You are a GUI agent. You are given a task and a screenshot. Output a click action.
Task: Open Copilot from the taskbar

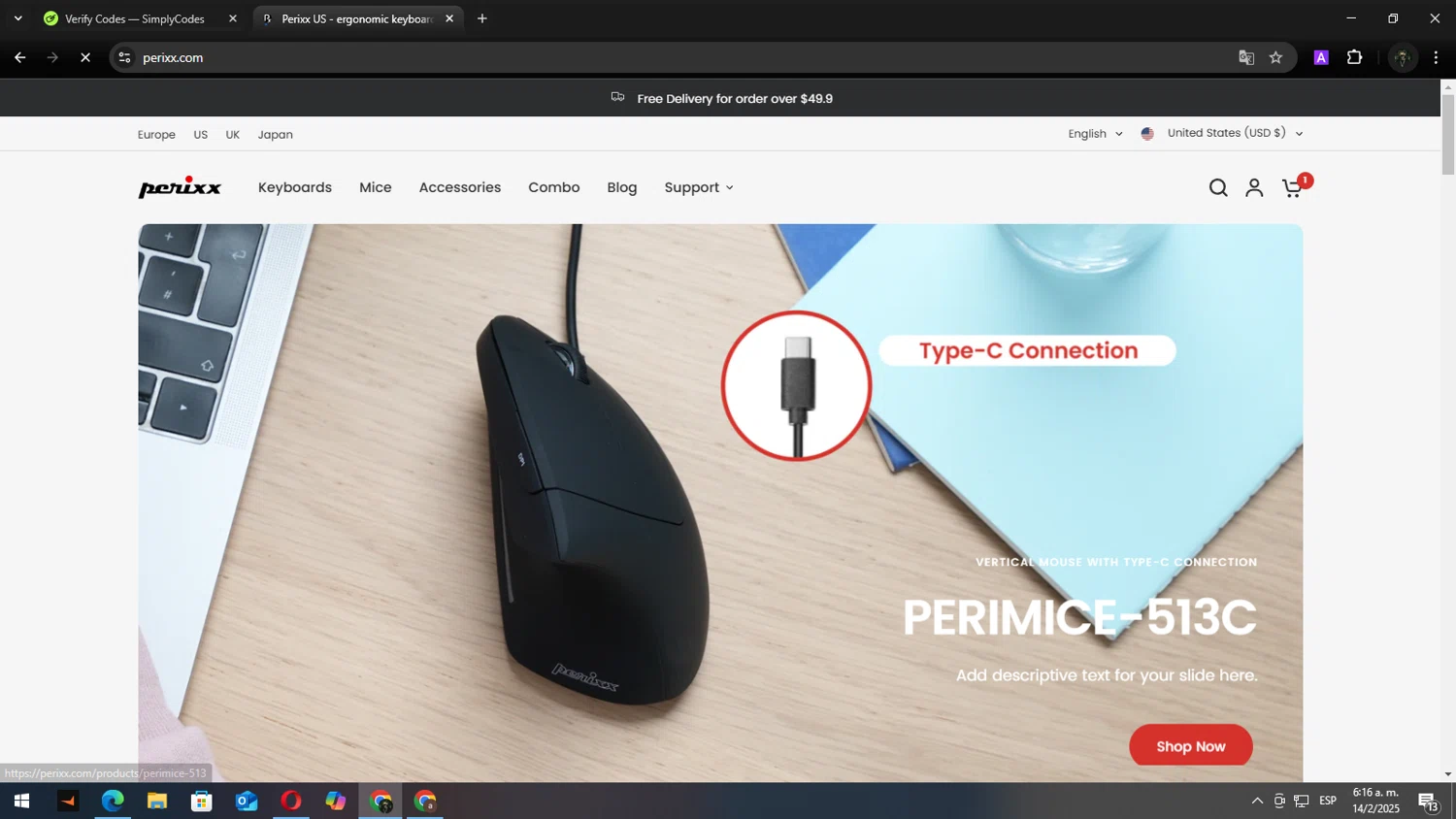pyautogui.click(x=336, y=801)
